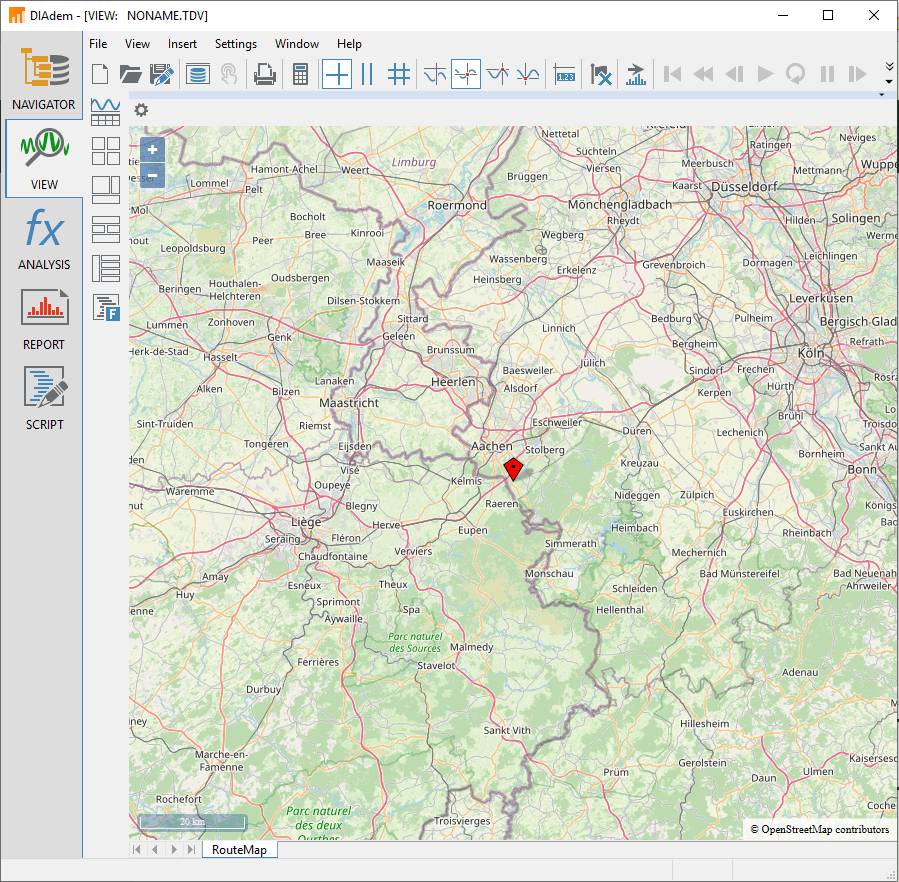Save the layout with pencil icon
Viewport: 899px width, 882px height.
click(x=161, y=75)
